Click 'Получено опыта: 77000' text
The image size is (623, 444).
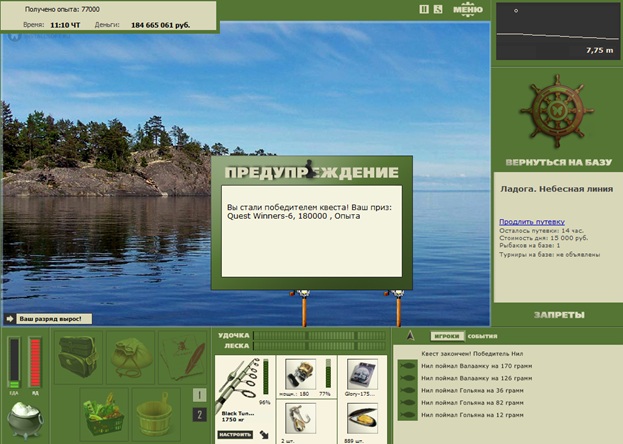click(x=62, y=9)
